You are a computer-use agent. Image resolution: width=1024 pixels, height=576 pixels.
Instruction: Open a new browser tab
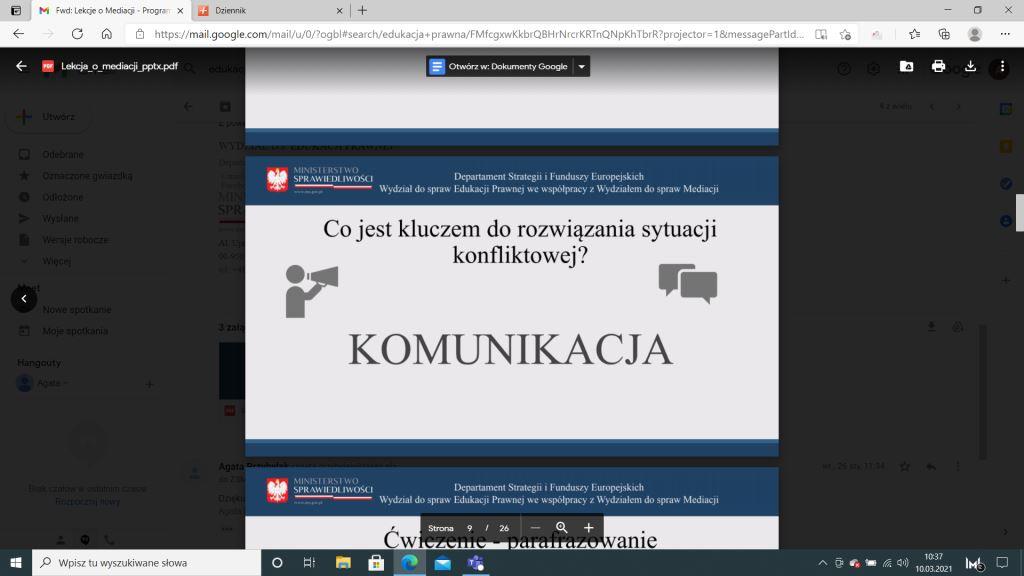pyautogui.click(x=362, y=10)
